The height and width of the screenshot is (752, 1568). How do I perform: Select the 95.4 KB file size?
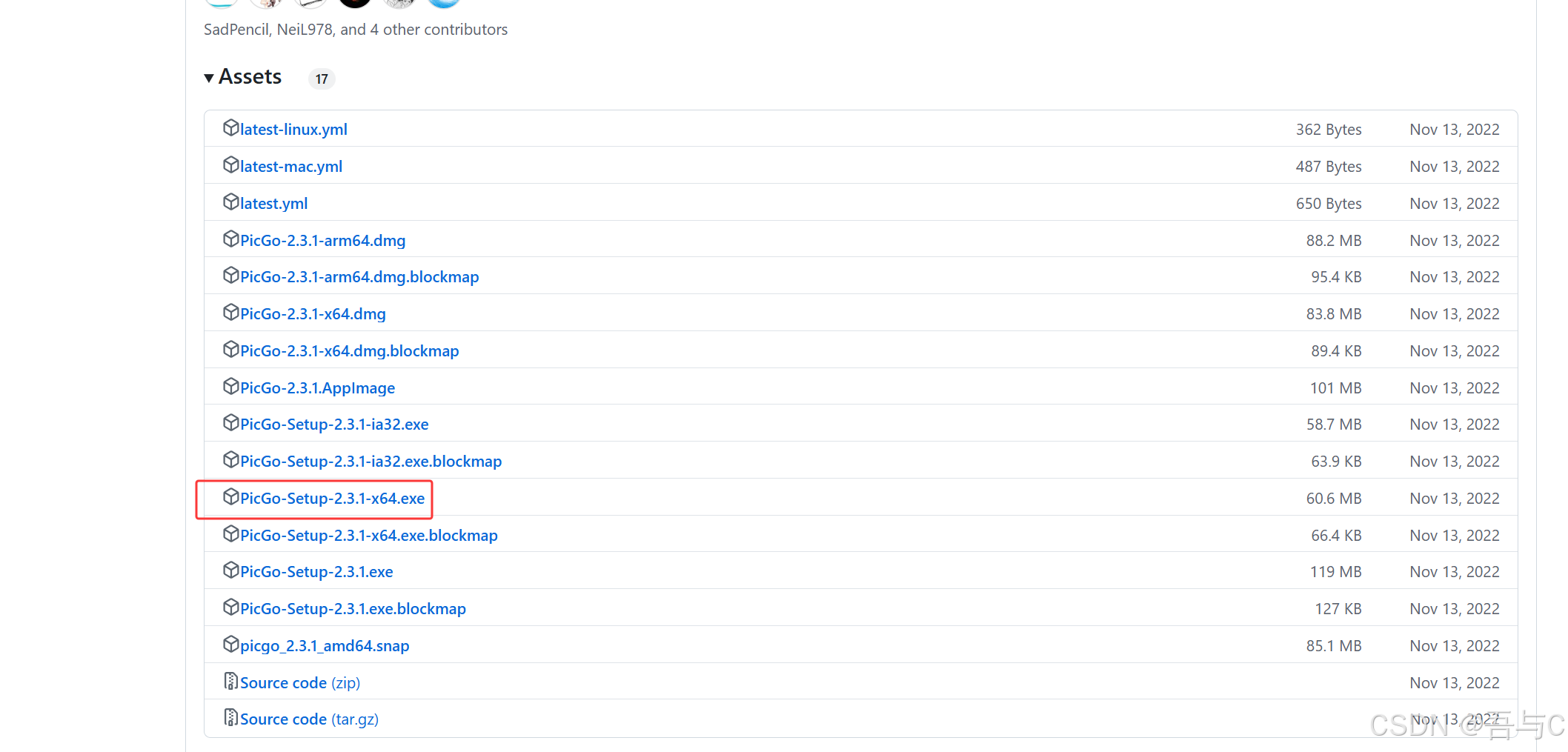1336,277
